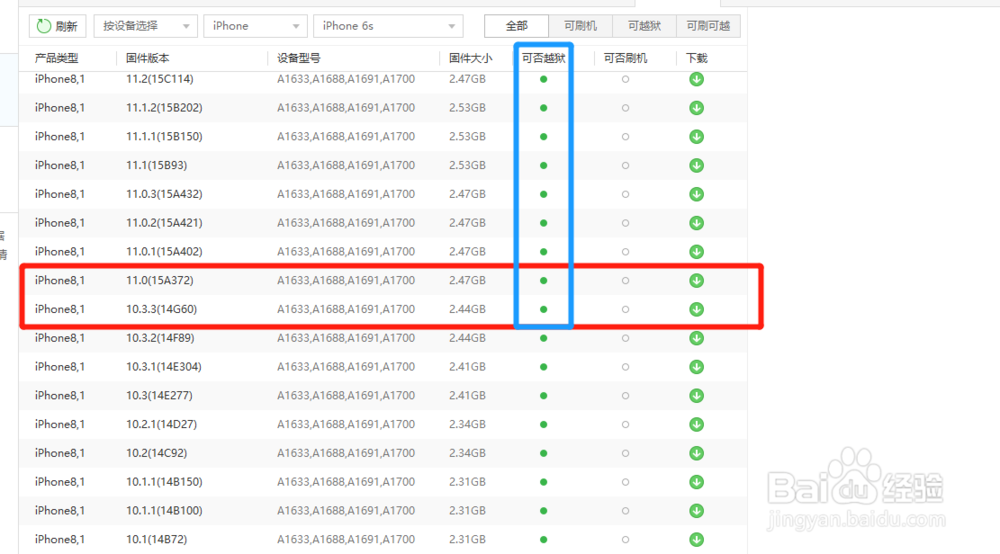
Task: Download firmware 11.1.2(15B202)
Action: pyautogui.click(x=696, y=108)
